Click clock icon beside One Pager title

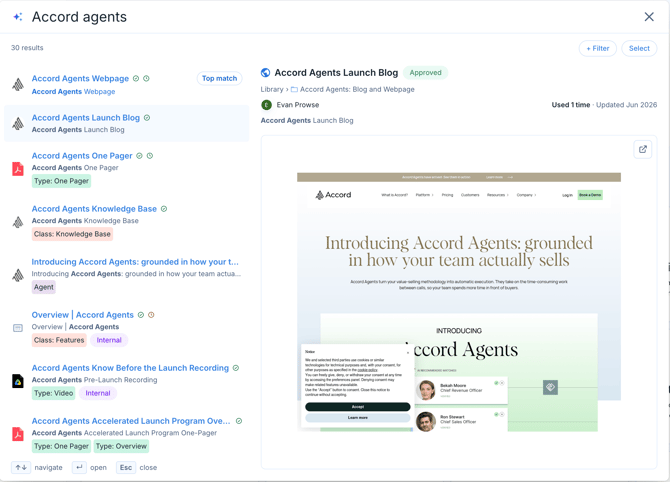[x=150, y=156]
